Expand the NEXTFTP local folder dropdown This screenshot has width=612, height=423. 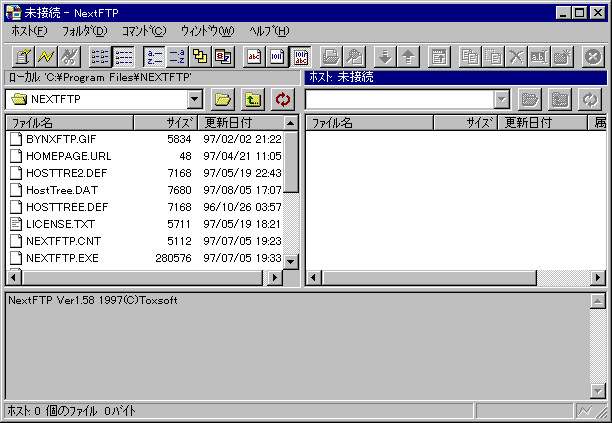pyautogui.click(x=194, y=100)
